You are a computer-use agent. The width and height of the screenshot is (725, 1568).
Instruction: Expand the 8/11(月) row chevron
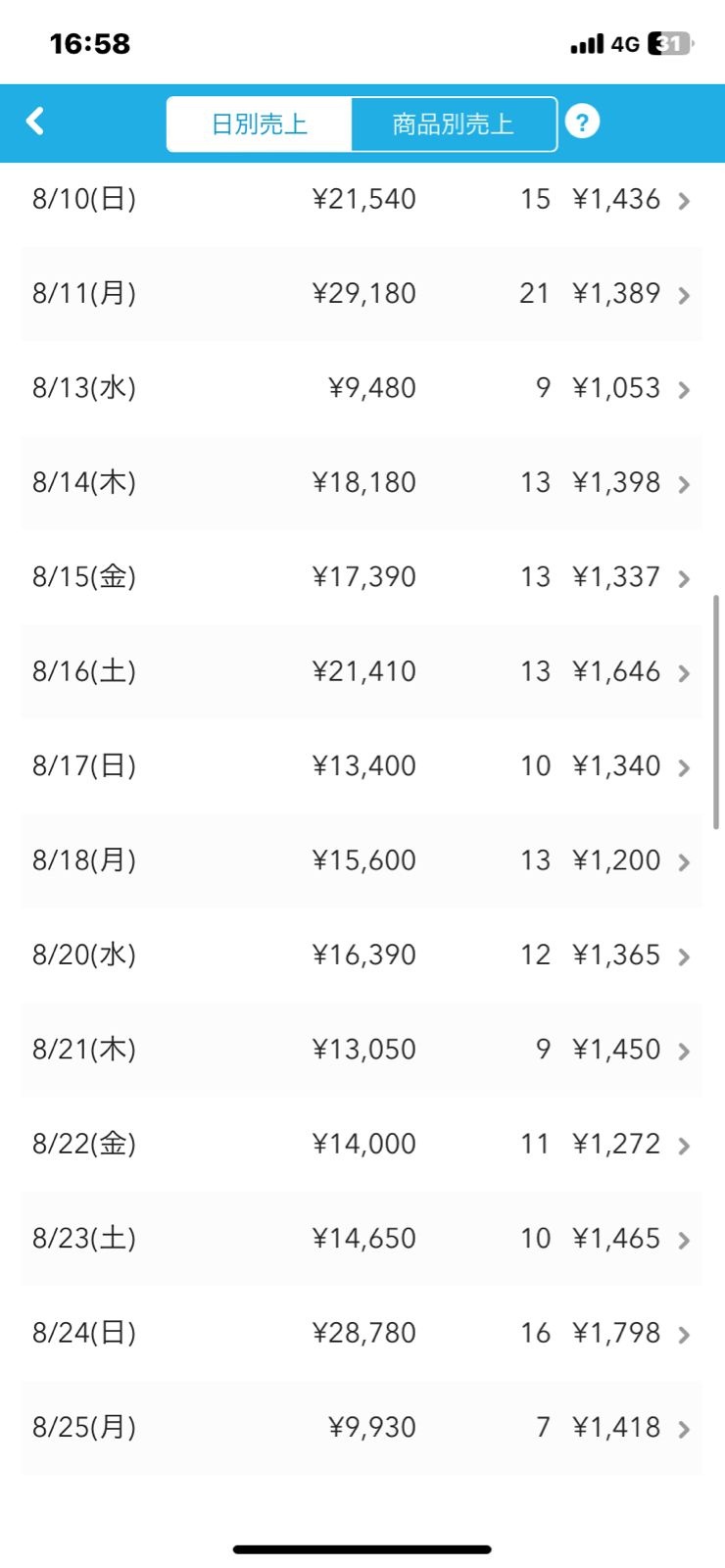pyautogui.click(x=684, y=295)
